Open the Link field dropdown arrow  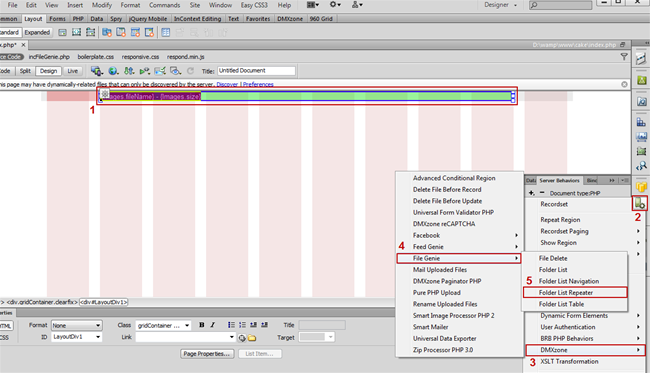(x=232, y=337)
